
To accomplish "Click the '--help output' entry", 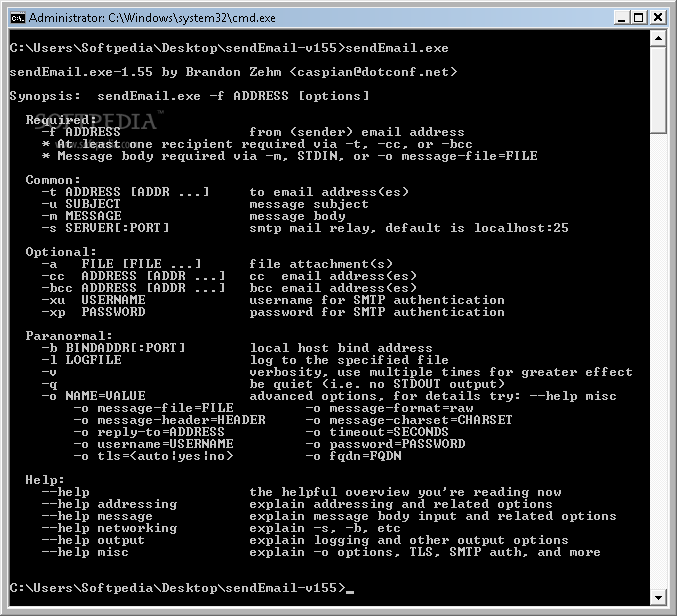I will click(x=93, y=540).
